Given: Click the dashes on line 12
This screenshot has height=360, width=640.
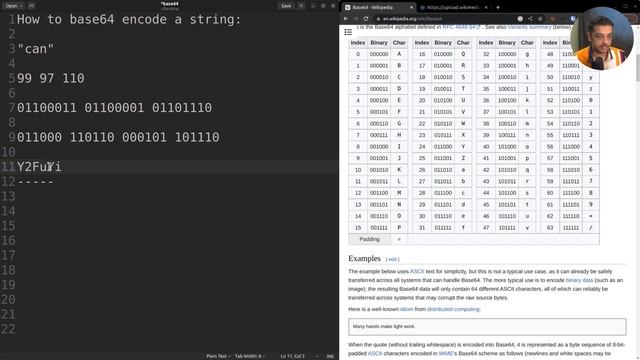Looking at the screenshot, I should tap(36, 182).
